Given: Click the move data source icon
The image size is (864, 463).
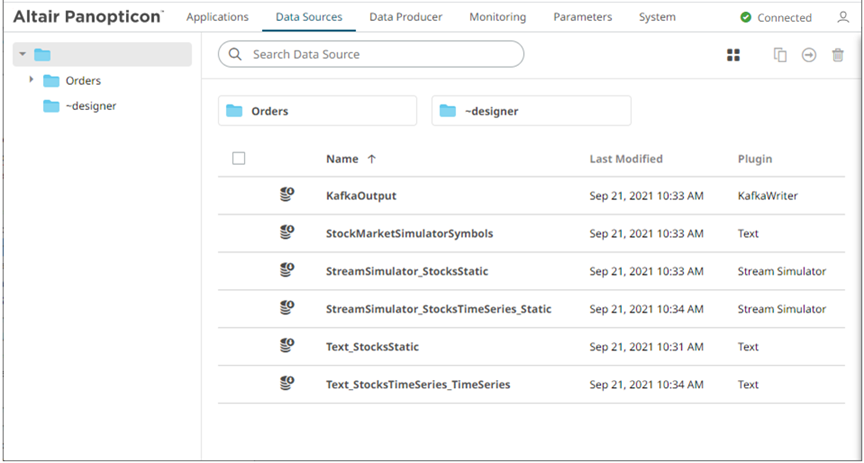Looking at the screenshot, I should pos(809,55).
